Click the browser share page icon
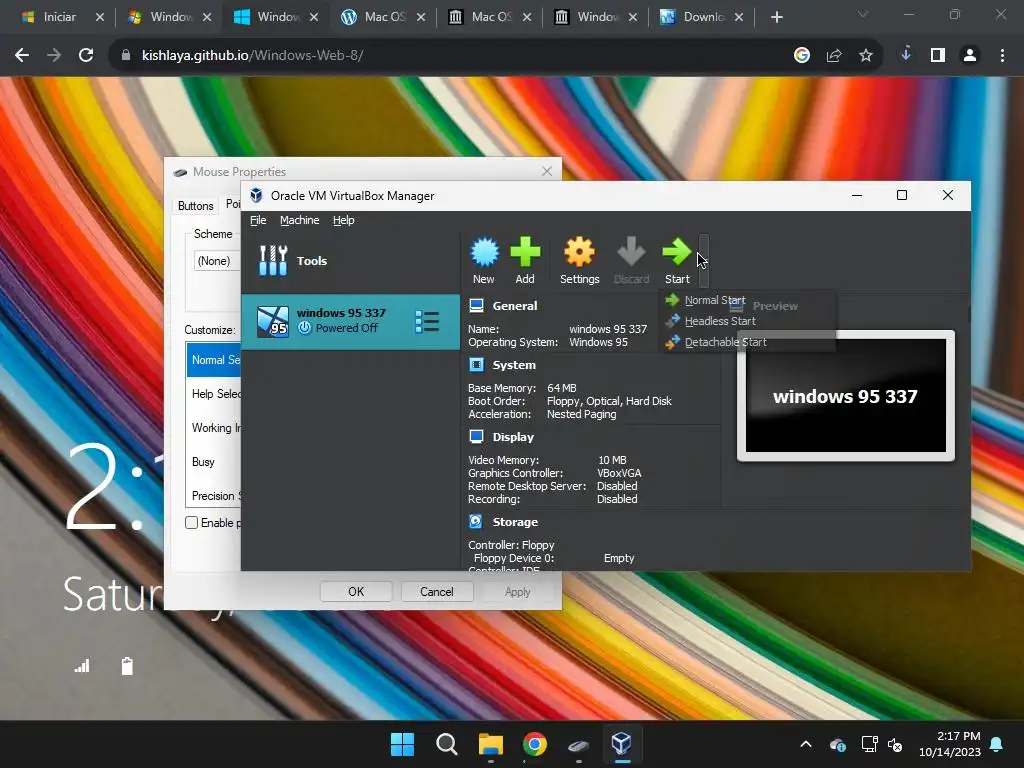This screenshot has width=1024, height=768. 833,56
